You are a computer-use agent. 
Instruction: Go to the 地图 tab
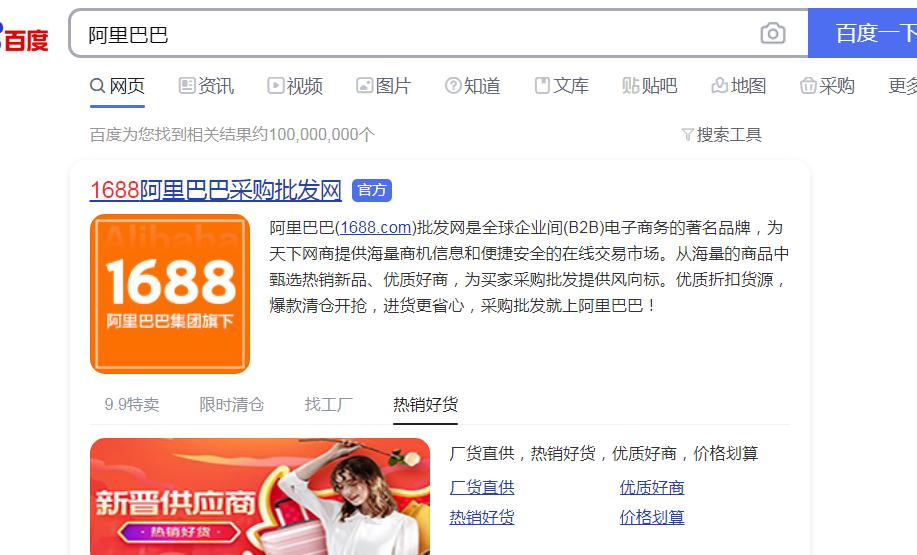[x=739, y=86]
